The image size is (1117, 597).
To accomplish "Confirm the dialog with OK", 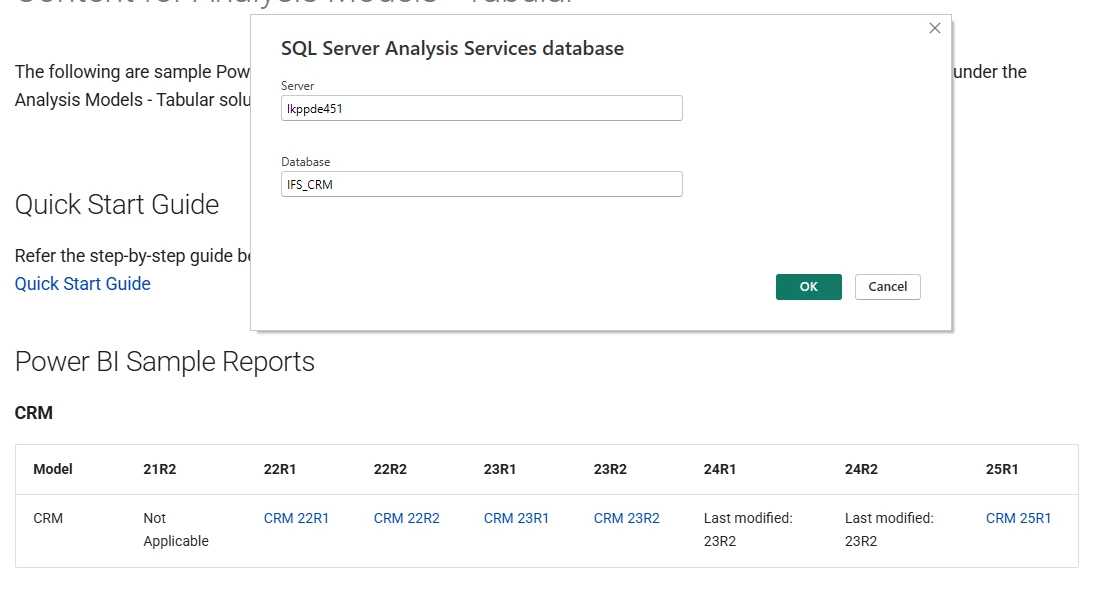I will 809,286.
